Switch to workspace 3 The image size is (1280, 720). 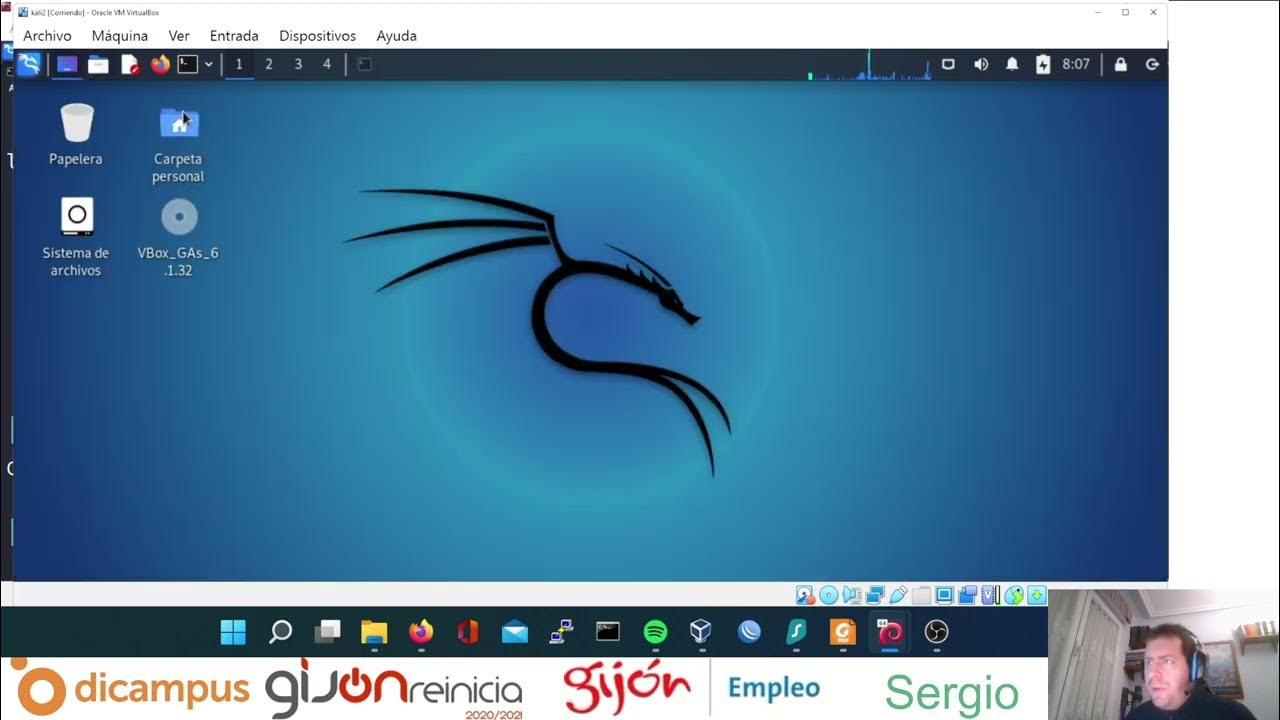pos(298,64)
